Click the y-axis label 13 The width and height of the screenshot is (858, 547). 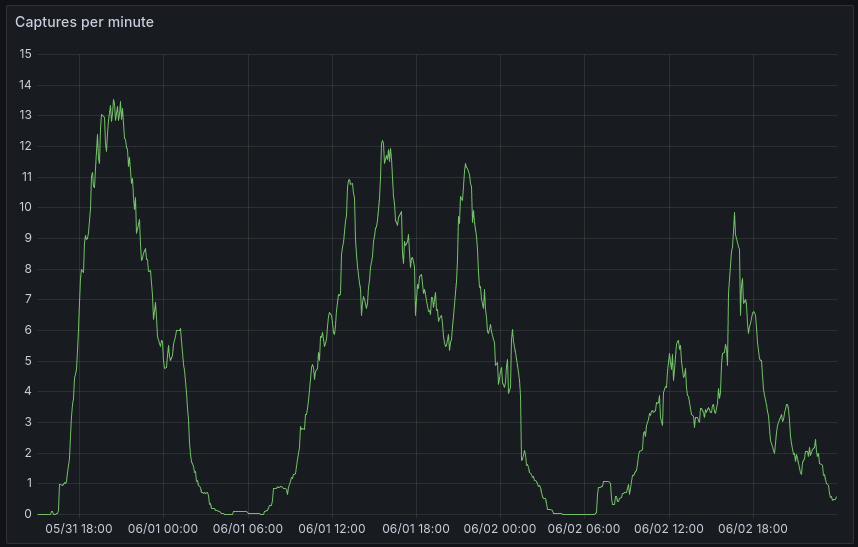25,116
